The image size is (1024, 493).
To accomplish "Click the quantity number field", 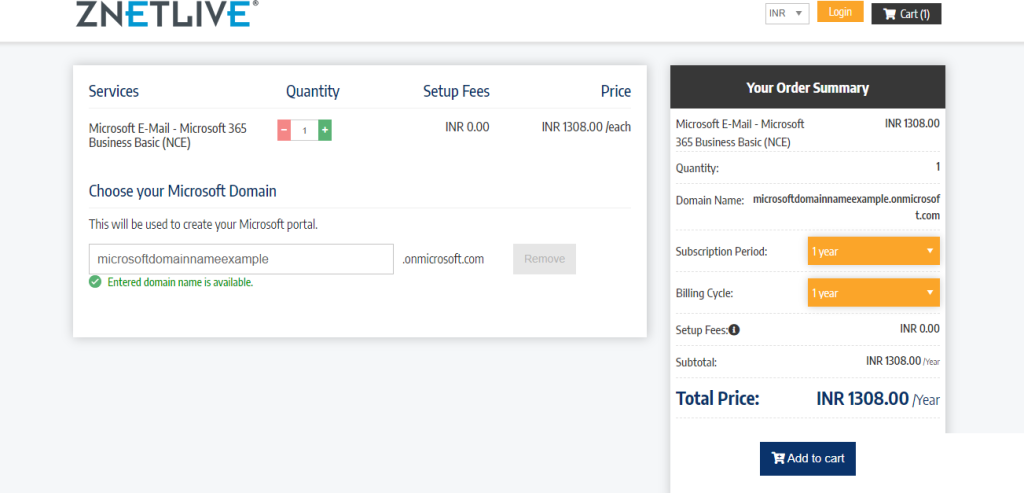I will click(304, 130).
